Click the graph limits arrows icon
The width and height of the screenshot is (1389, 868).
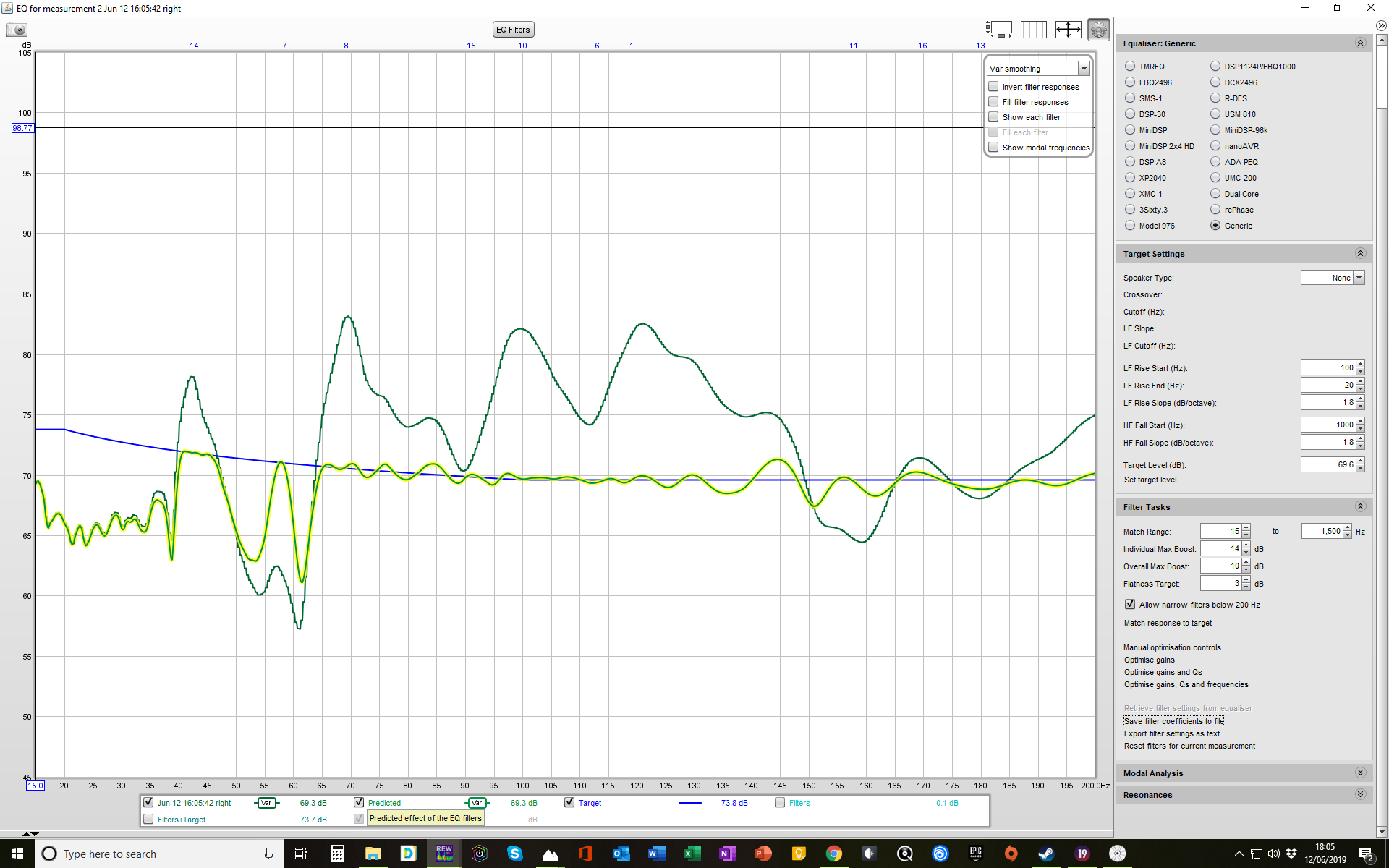tap(1068, 30)
